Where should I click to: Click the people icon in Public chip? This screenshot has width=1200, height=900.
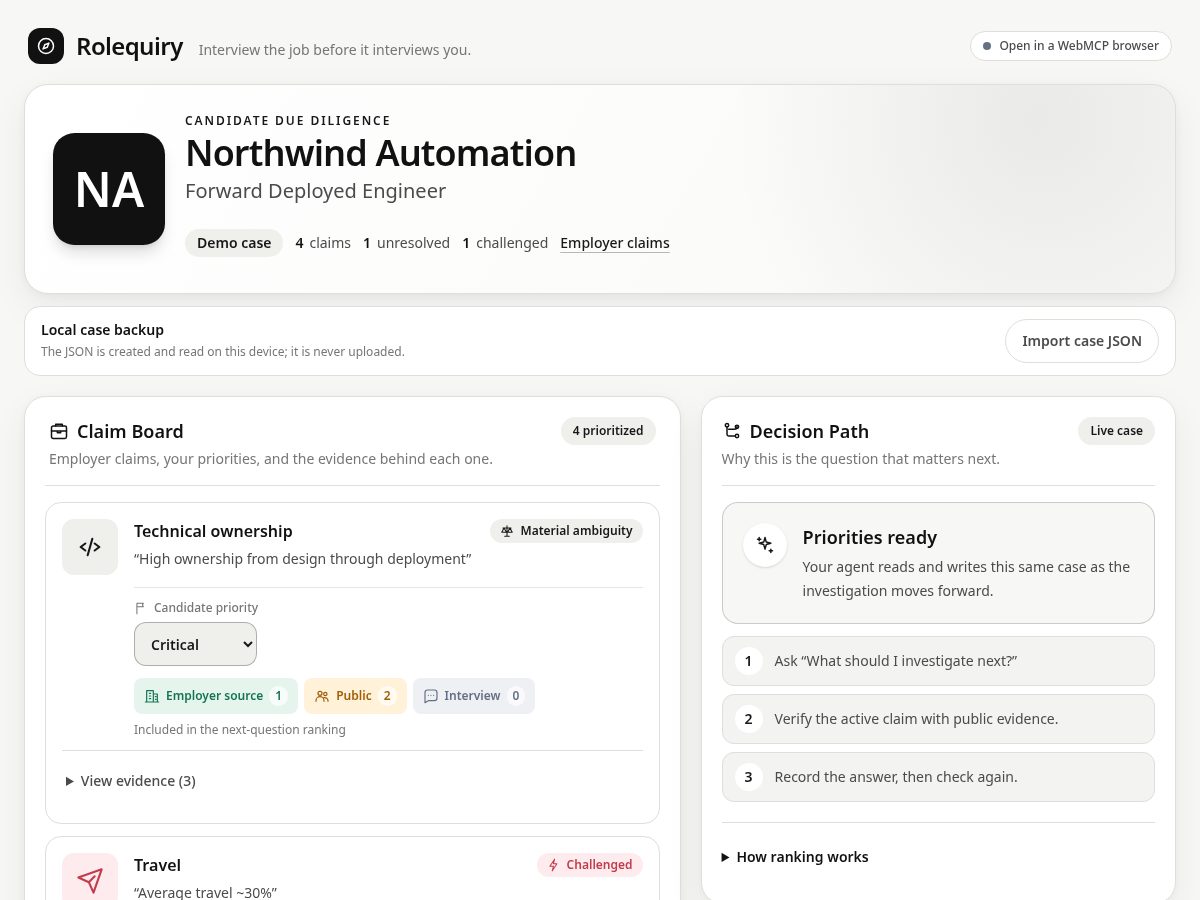[322, 696]
